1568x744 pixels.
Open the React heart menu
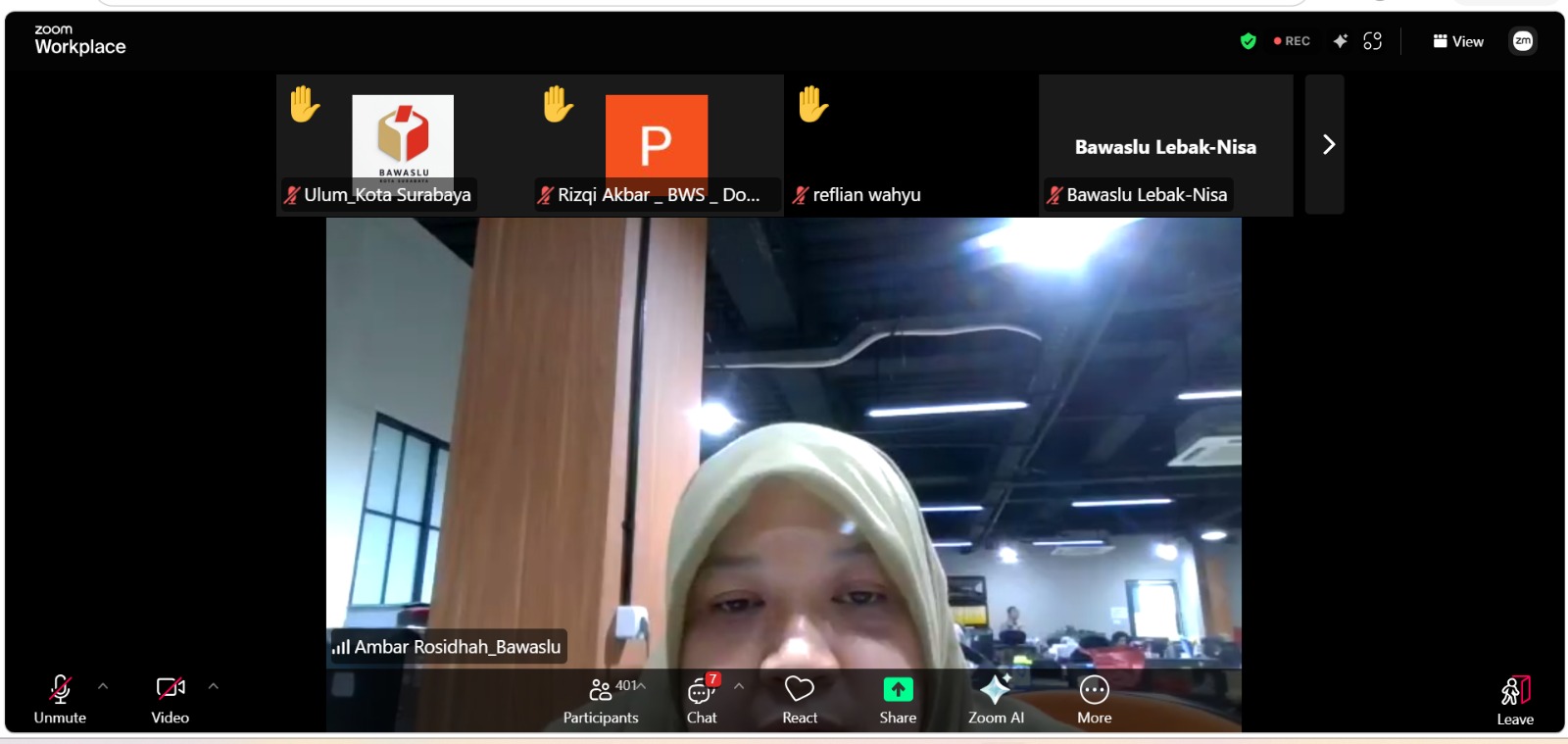click(800, 700)
